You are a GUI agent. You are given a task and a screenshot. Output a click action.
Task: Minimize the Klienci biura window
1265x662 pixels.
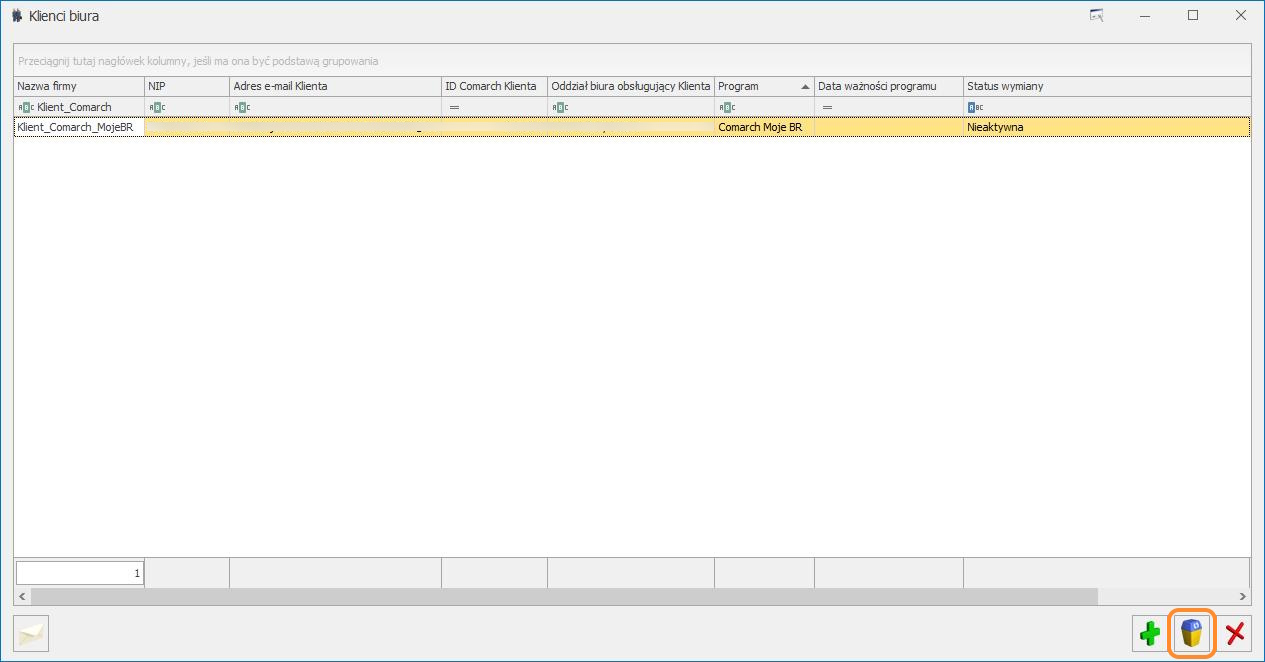coord(1144,16)
